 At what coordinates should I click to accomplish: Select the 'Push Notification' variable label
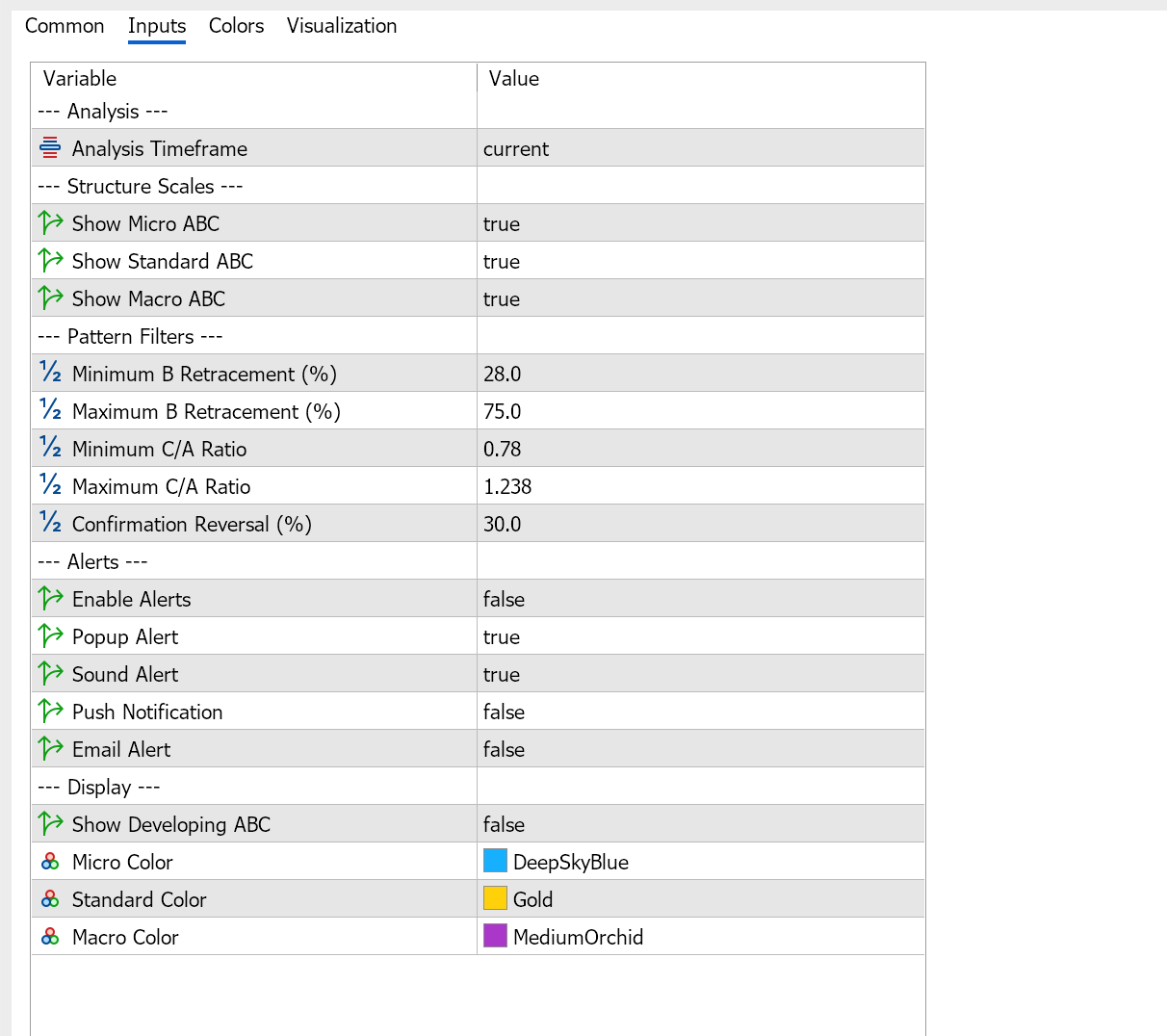click(x=147, y=712)
